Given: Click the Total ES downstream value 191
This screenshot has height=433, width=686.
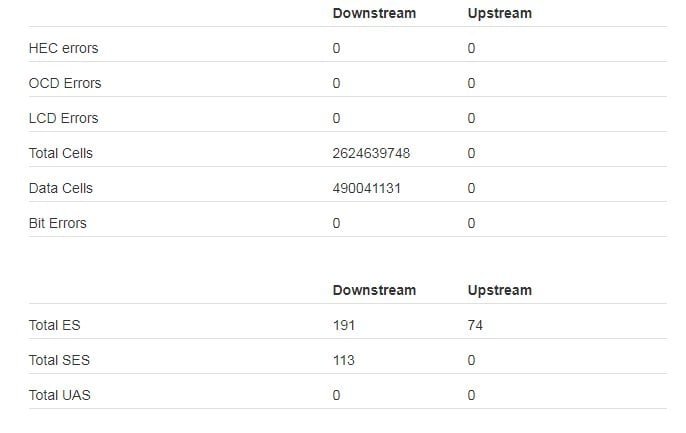Looking at the screenshot, I should (x=344, y=325).
